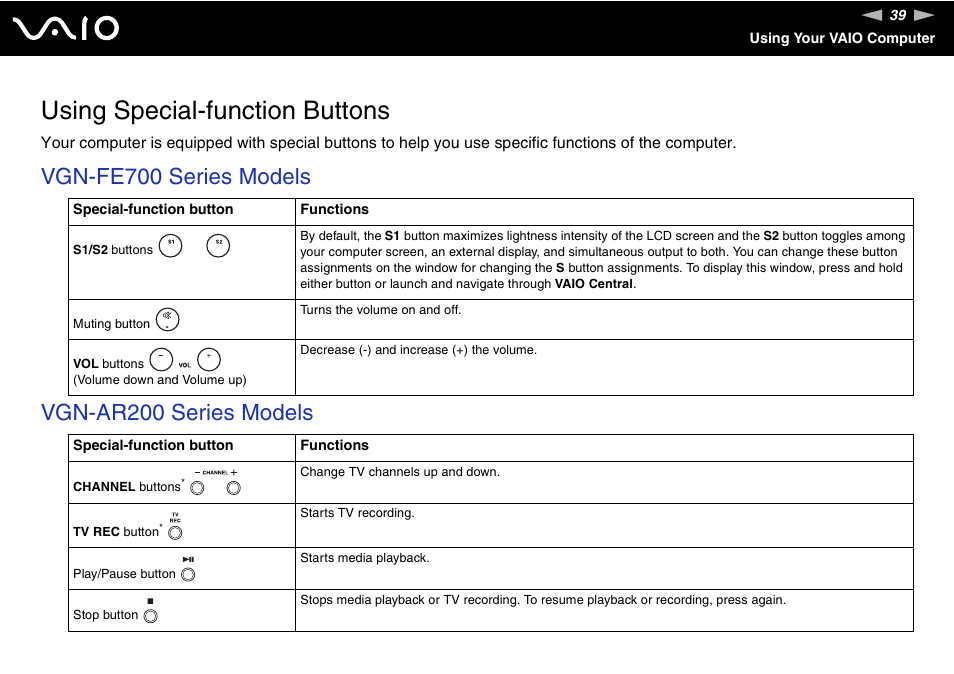Click 'VOL buttons' label

click(108, 364)
